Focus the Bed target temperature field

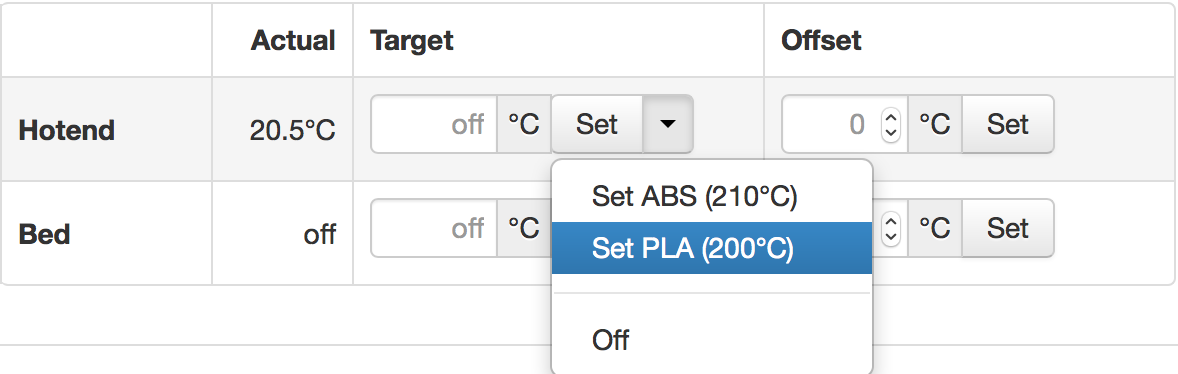tap(434, 228)
